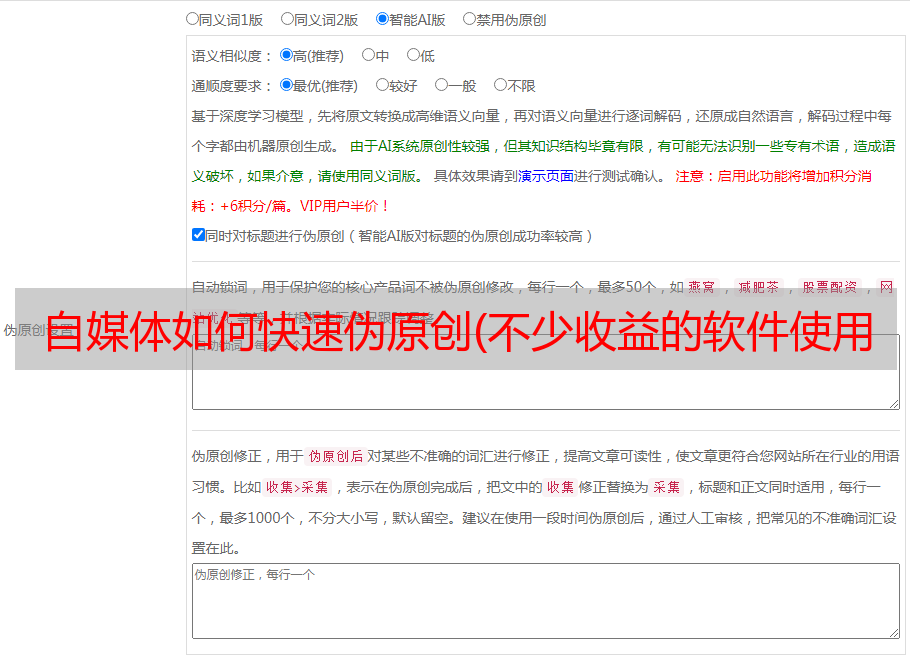Set 语义相似度 to 高(推荐)
This screenshot has height=658, width=911.
click(286, 55)
